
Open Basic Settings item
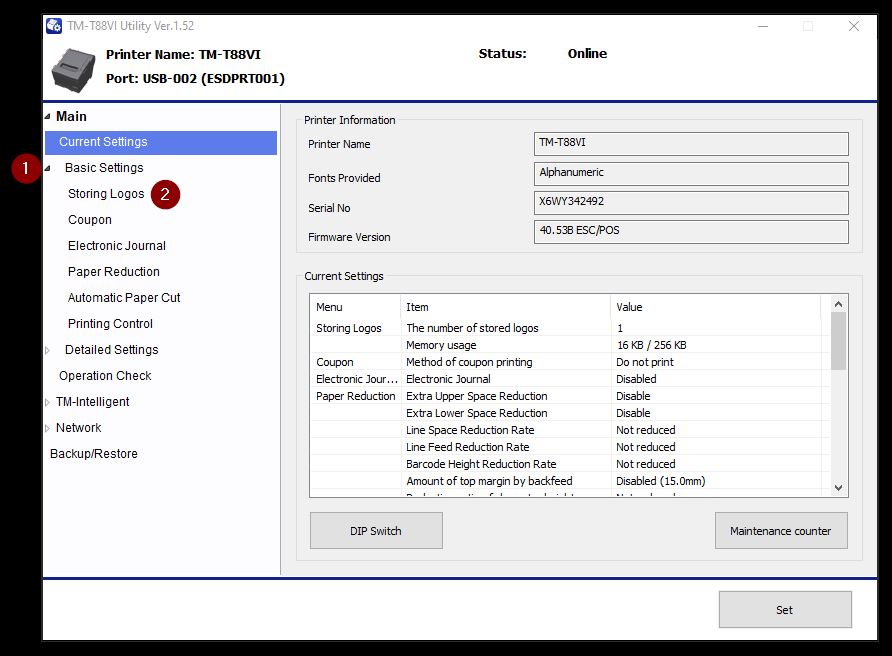coord(104,168)
